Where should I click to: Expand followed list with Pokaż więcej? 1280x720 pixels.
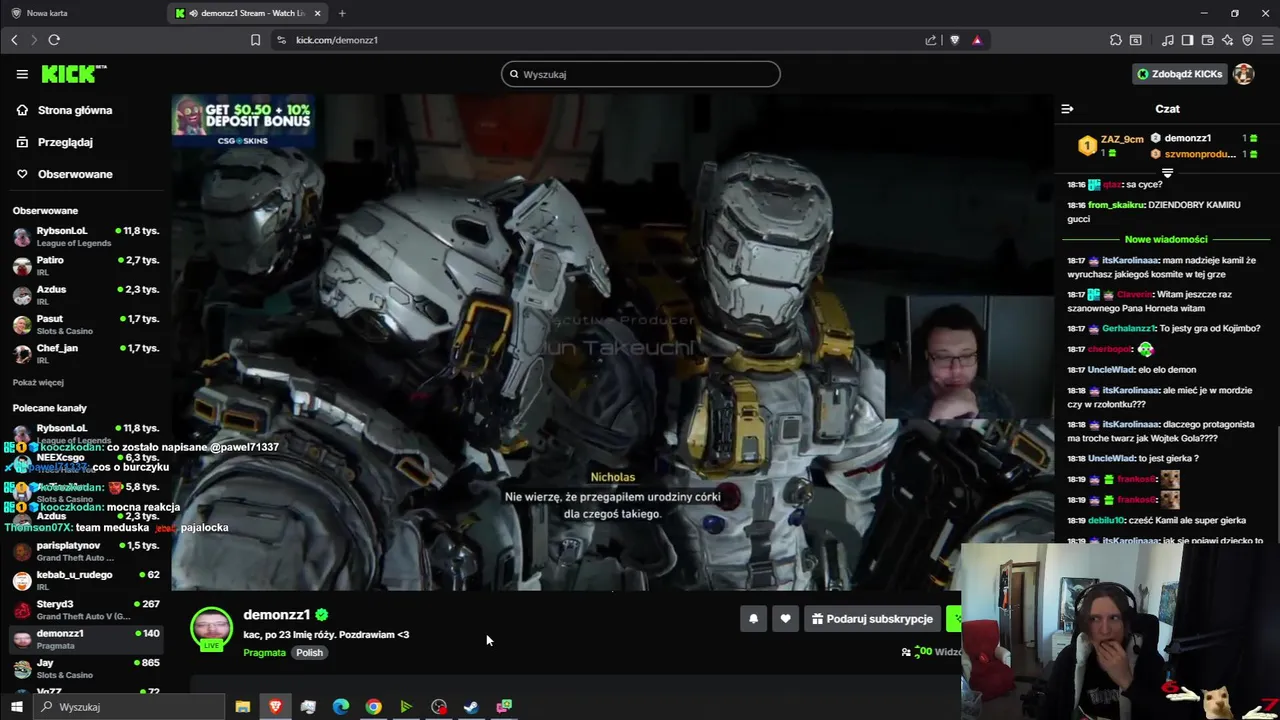point(38,382)
